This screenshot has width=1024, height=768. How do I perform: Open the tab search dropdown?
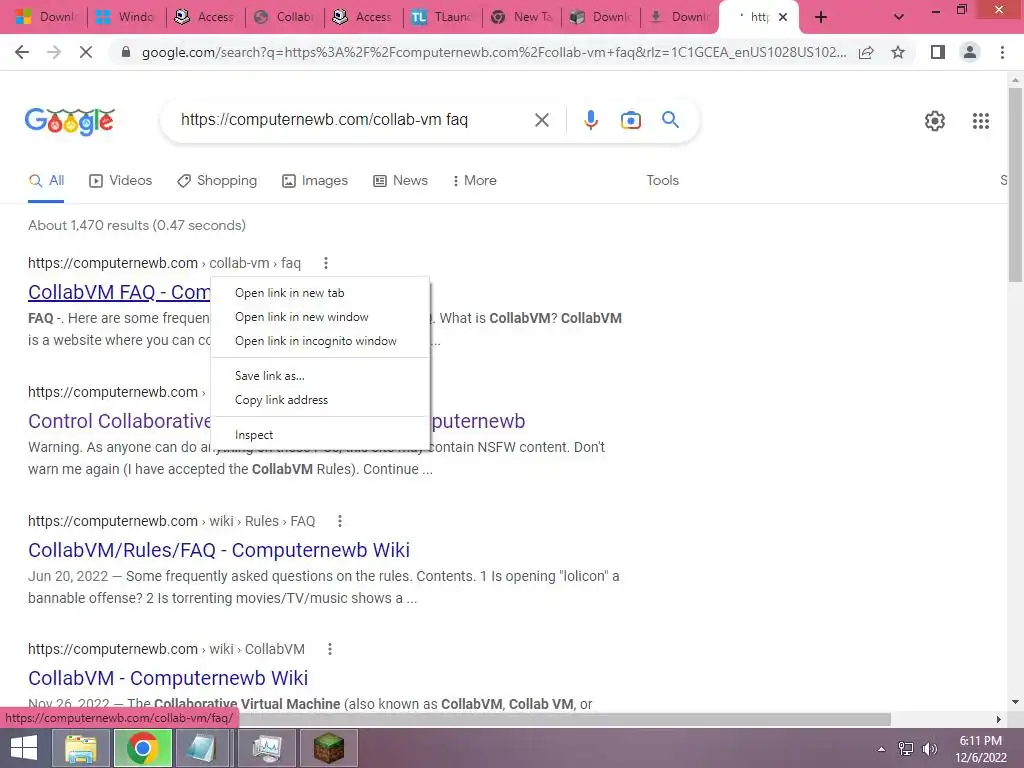[x=899, y=18]
